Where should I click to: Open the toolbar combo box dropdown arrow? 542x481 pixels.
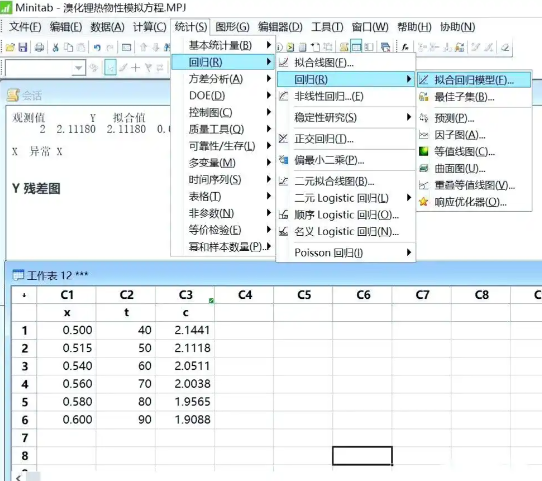[x=78, y=68]
